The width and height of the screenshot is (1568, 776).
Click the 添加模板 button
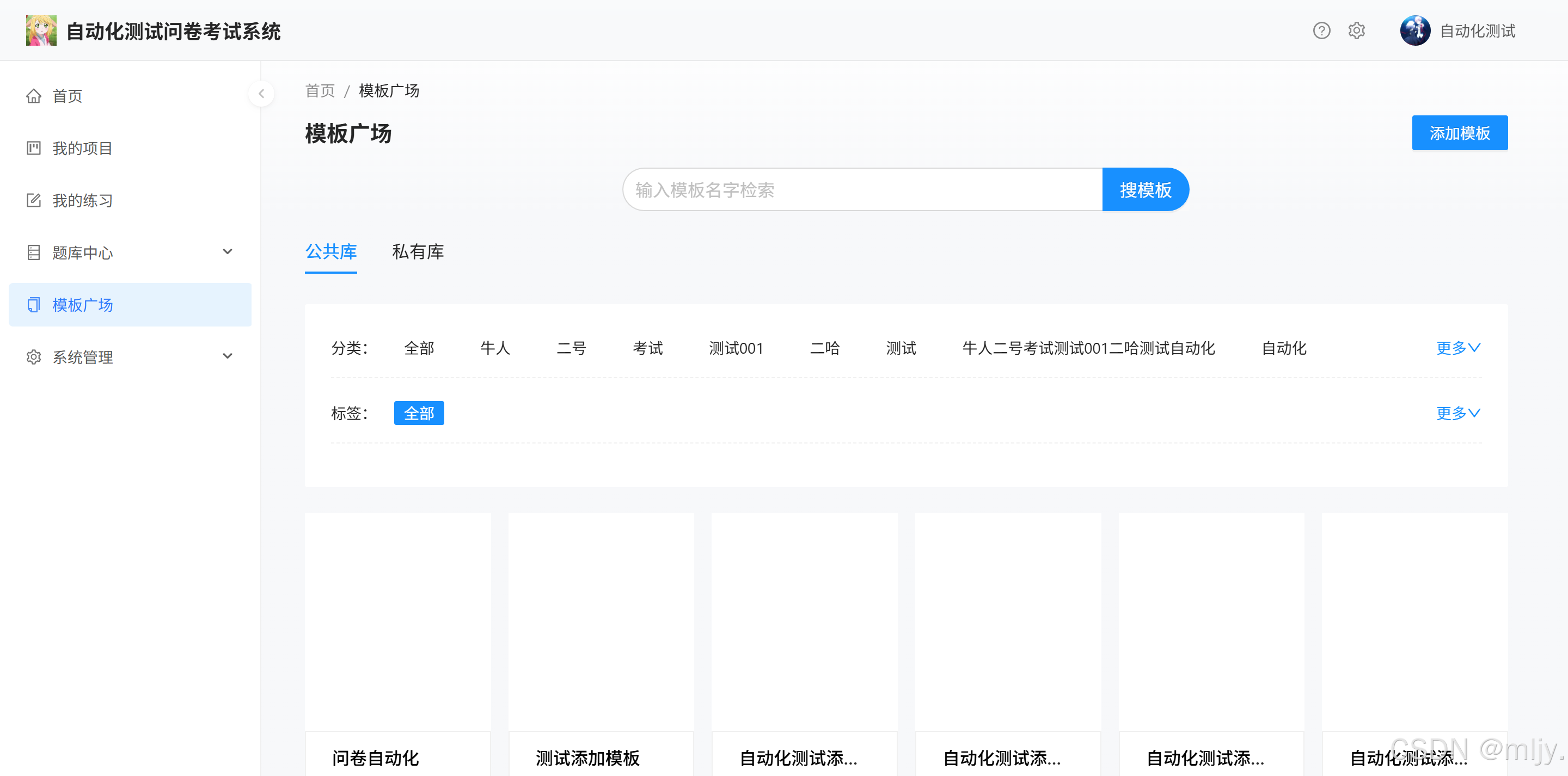1459,133
